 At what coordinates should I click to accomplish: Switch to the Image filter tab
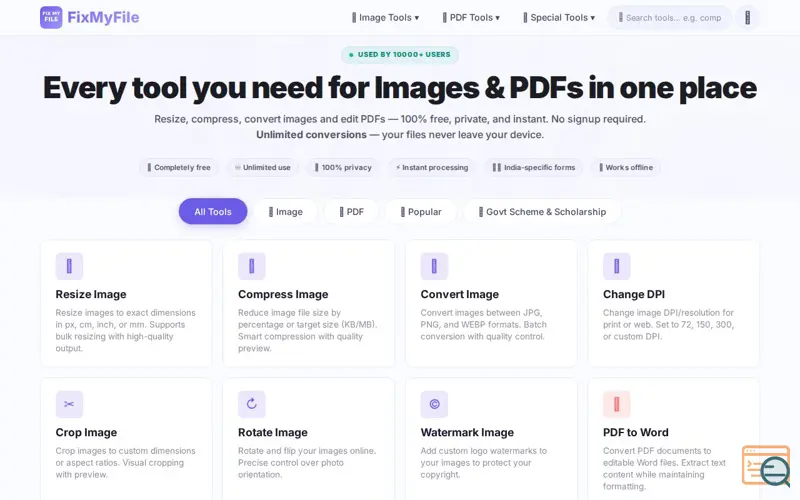point(286,212)
